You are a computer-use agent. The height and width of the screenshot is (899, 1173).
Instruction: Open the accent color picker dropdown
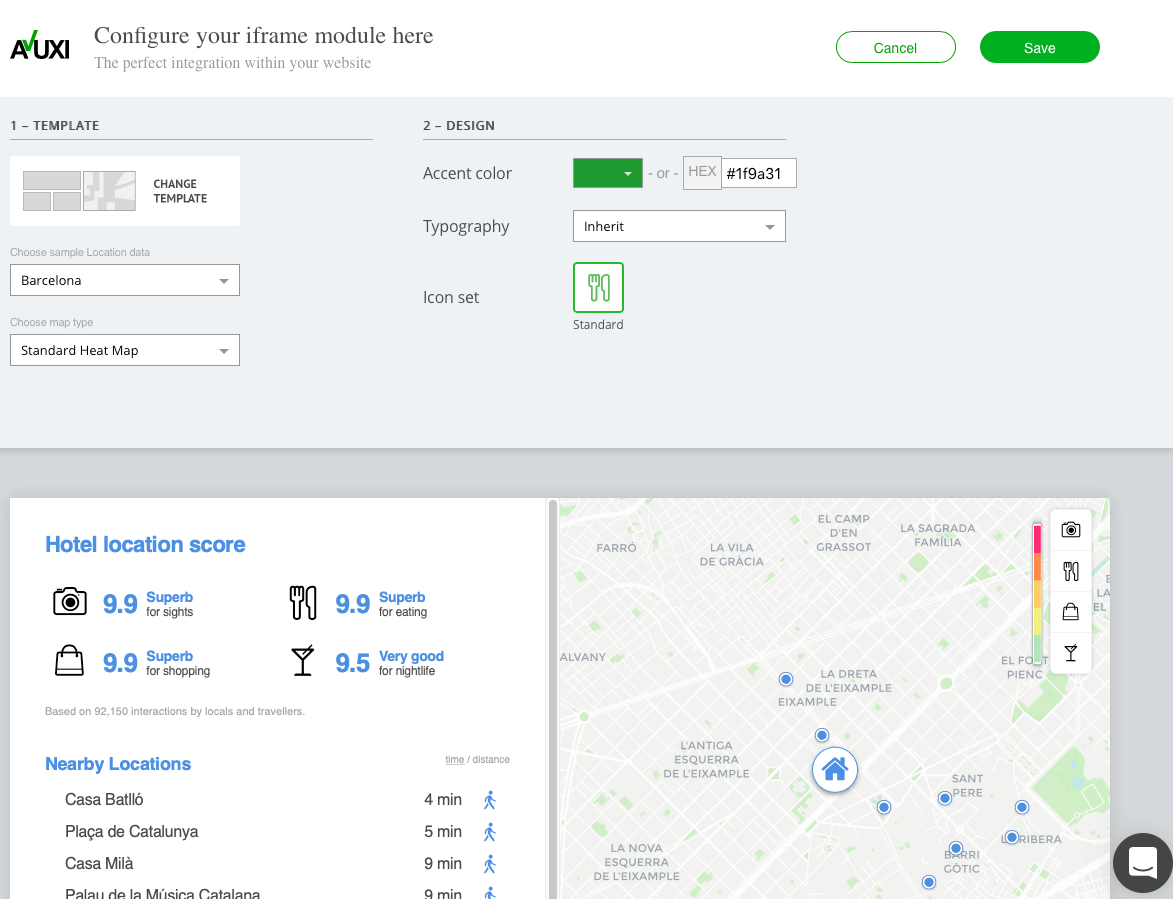coord(607,174)
